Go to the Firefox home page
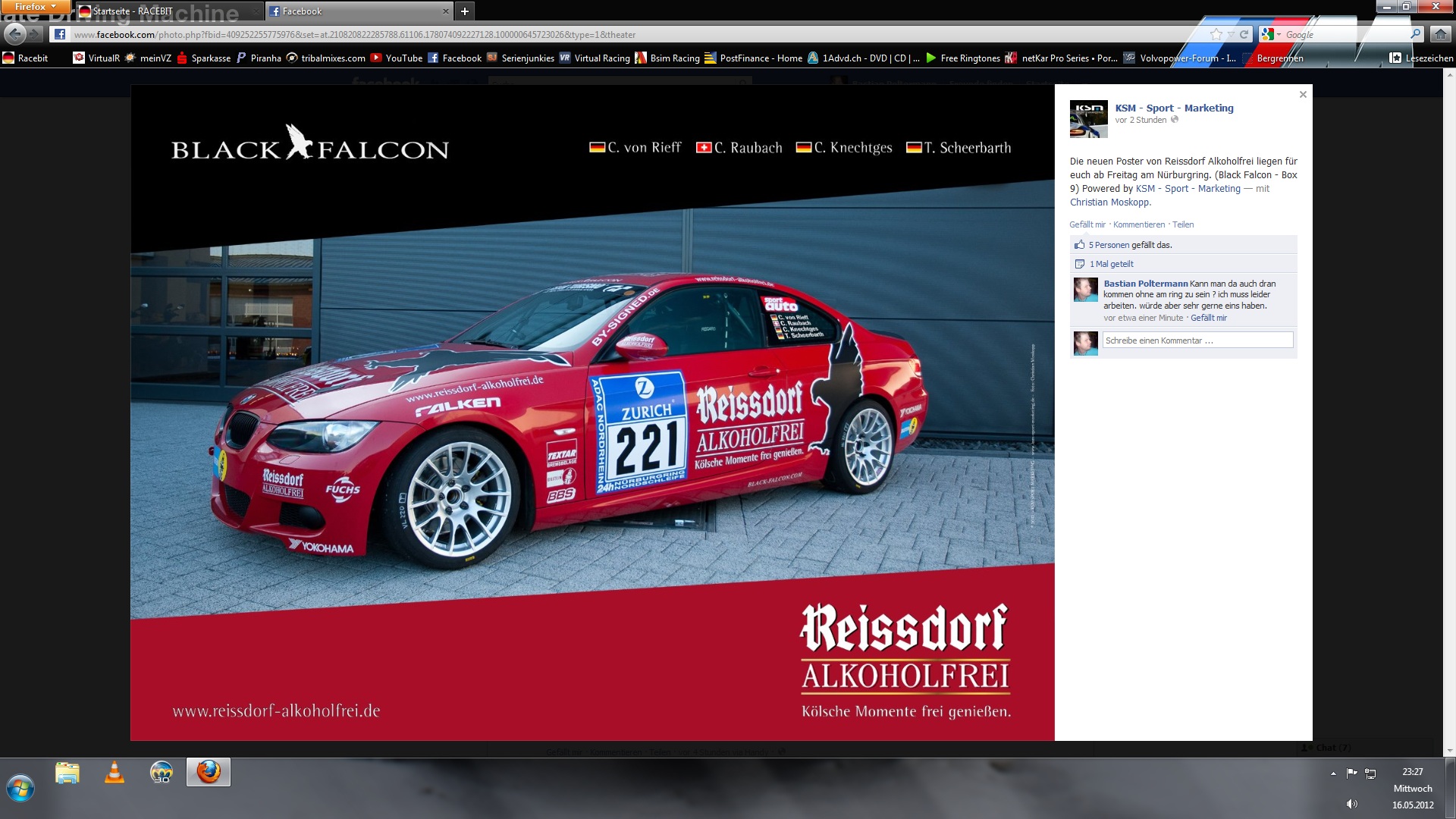This screenshot has width=1456, height=819. pyautogui.click(x=1440, y=34)
